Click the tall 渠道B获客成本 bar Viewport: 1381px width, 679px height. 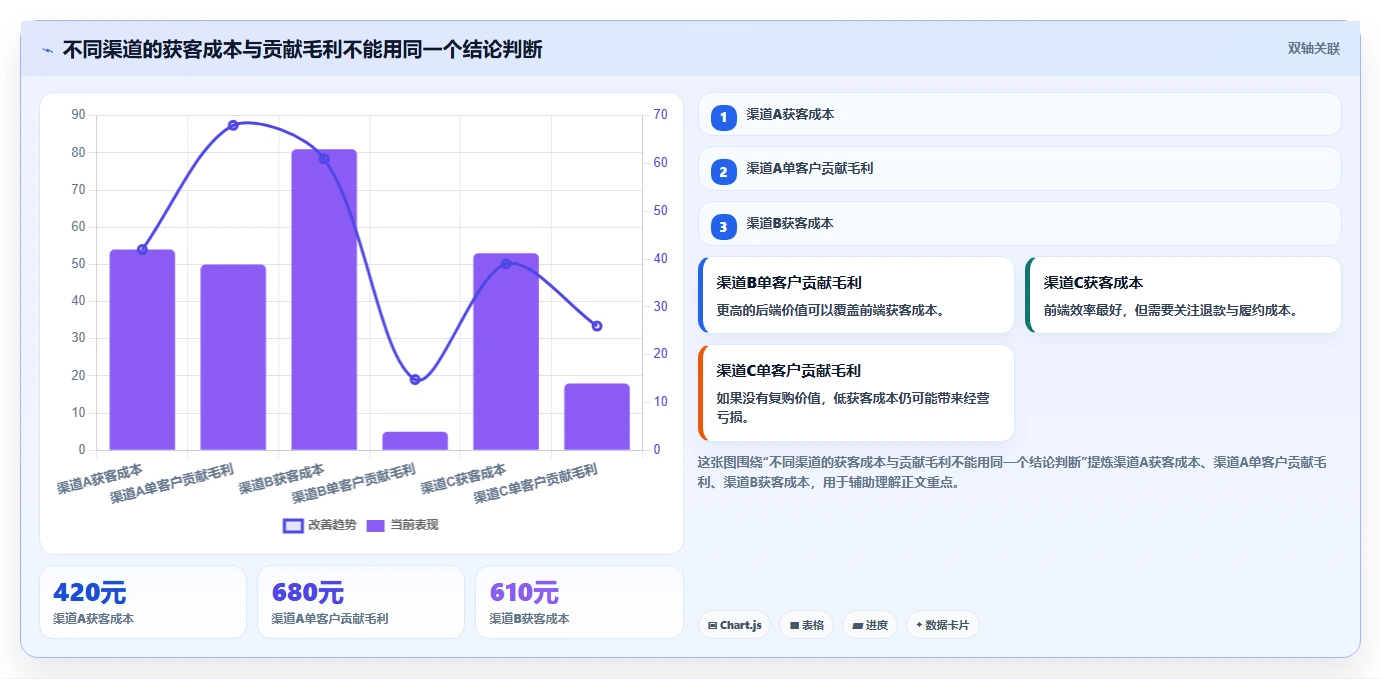(x=324, y=300)
